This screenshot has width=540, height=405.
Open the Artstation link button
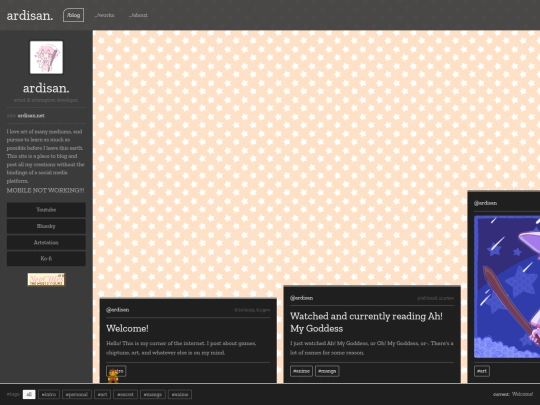(x=46, y=242)
